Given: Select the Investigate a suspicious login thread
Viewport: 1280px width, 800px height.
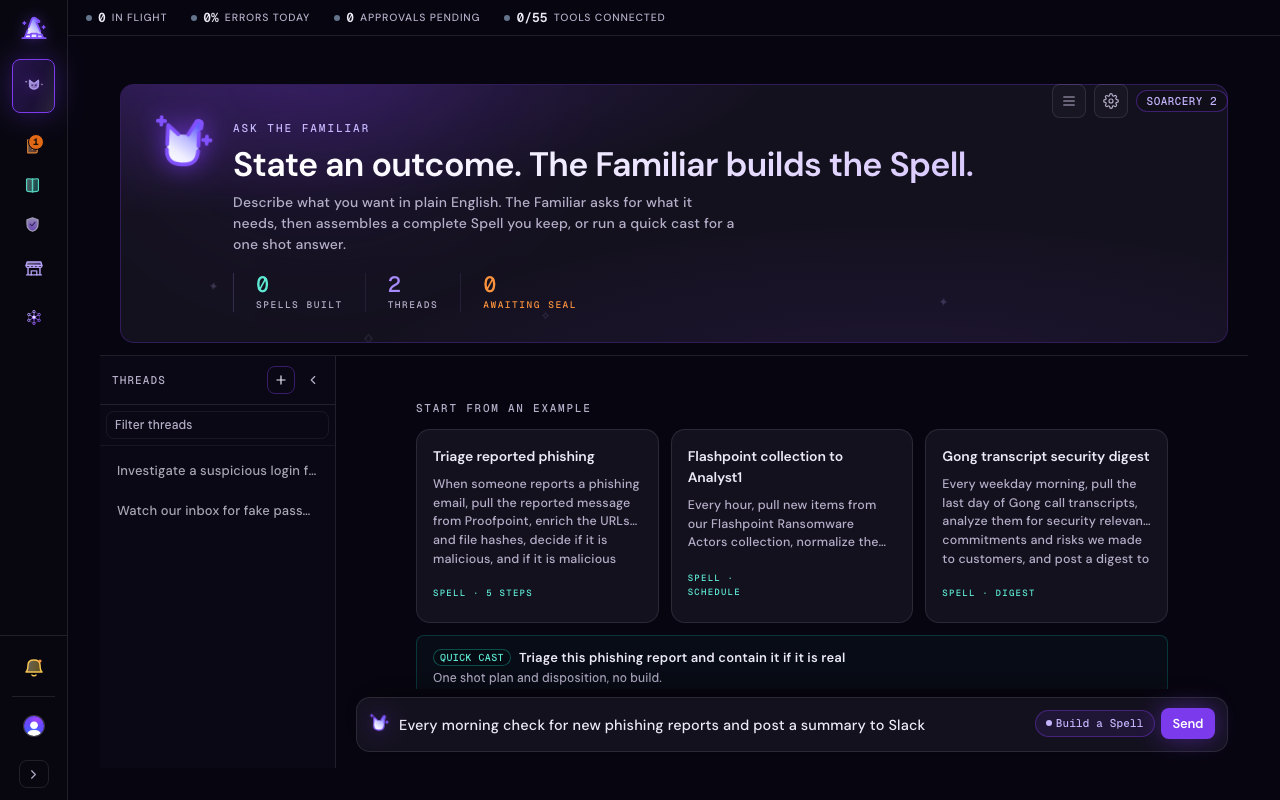Looking at the screenshot, I should click(217, 470).
